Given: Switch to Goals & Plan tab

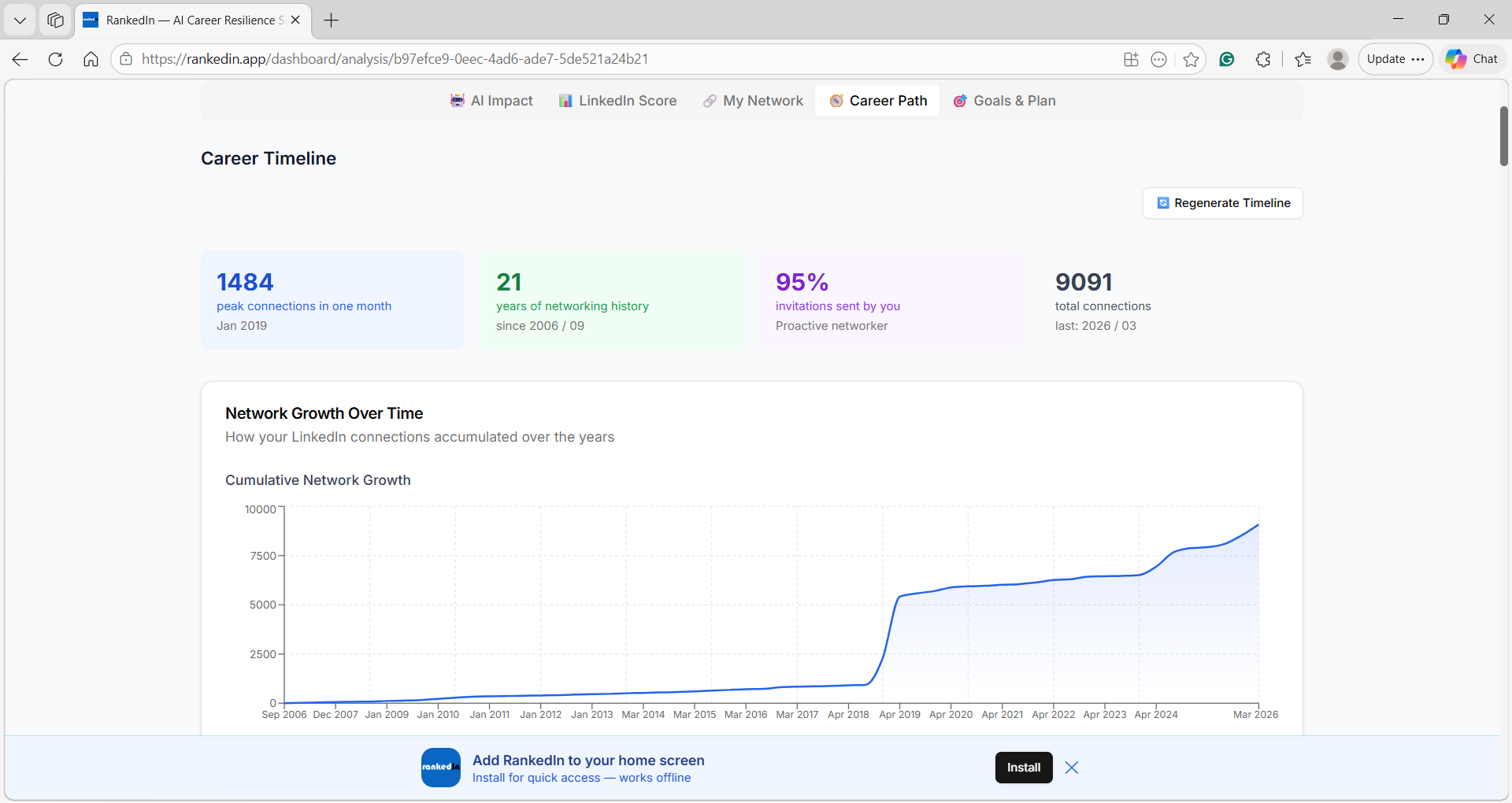Looking at the screenshot, I should tap(1004, 101).
